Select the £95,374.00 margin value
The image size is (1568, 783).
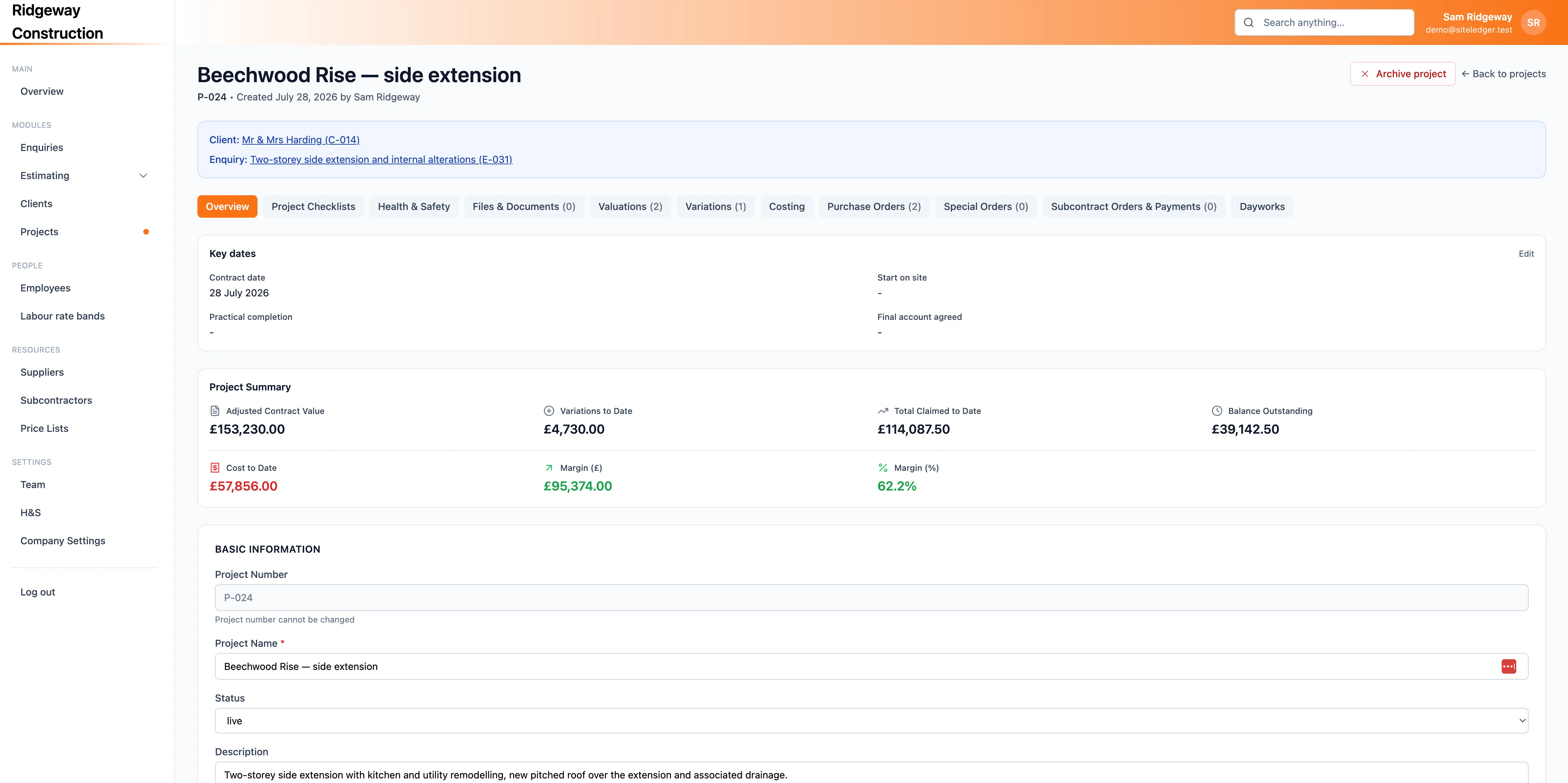click(578, 487)
